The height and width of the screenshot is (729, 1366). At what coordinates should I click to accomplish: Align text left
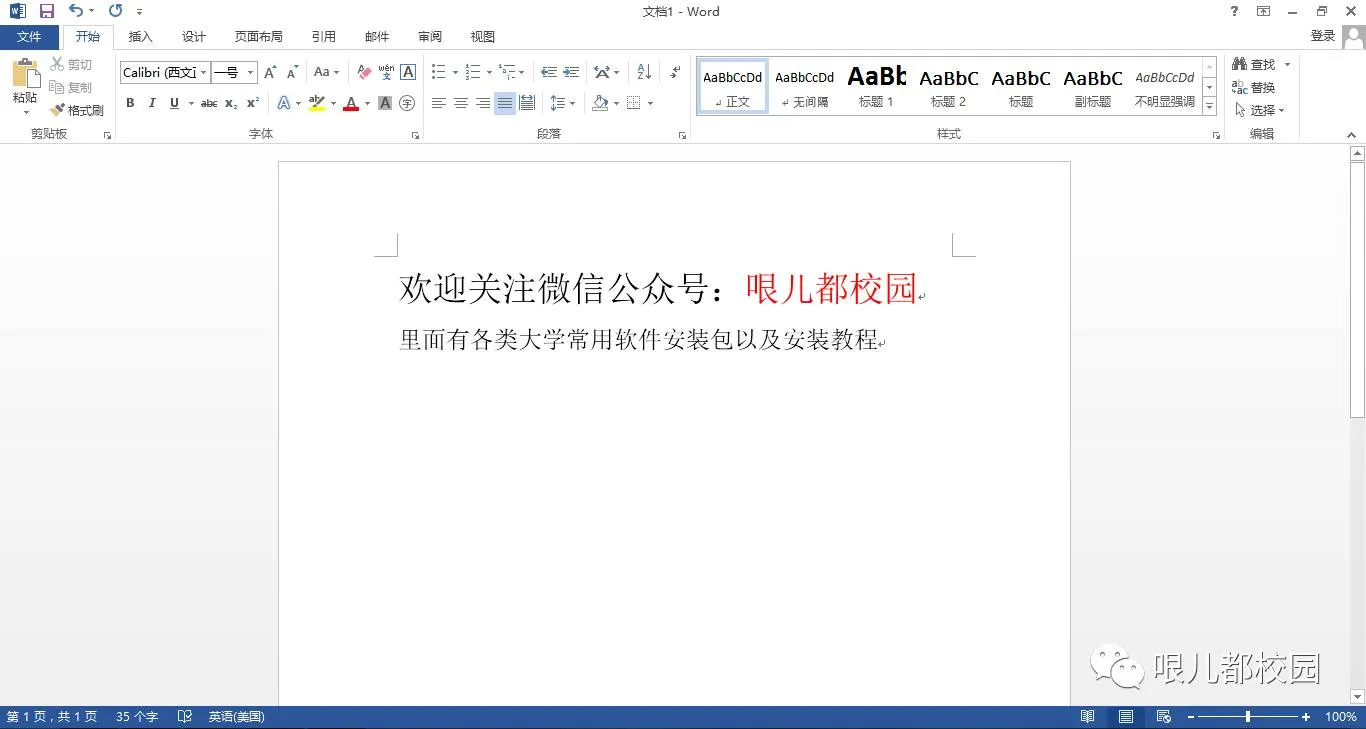439,103
